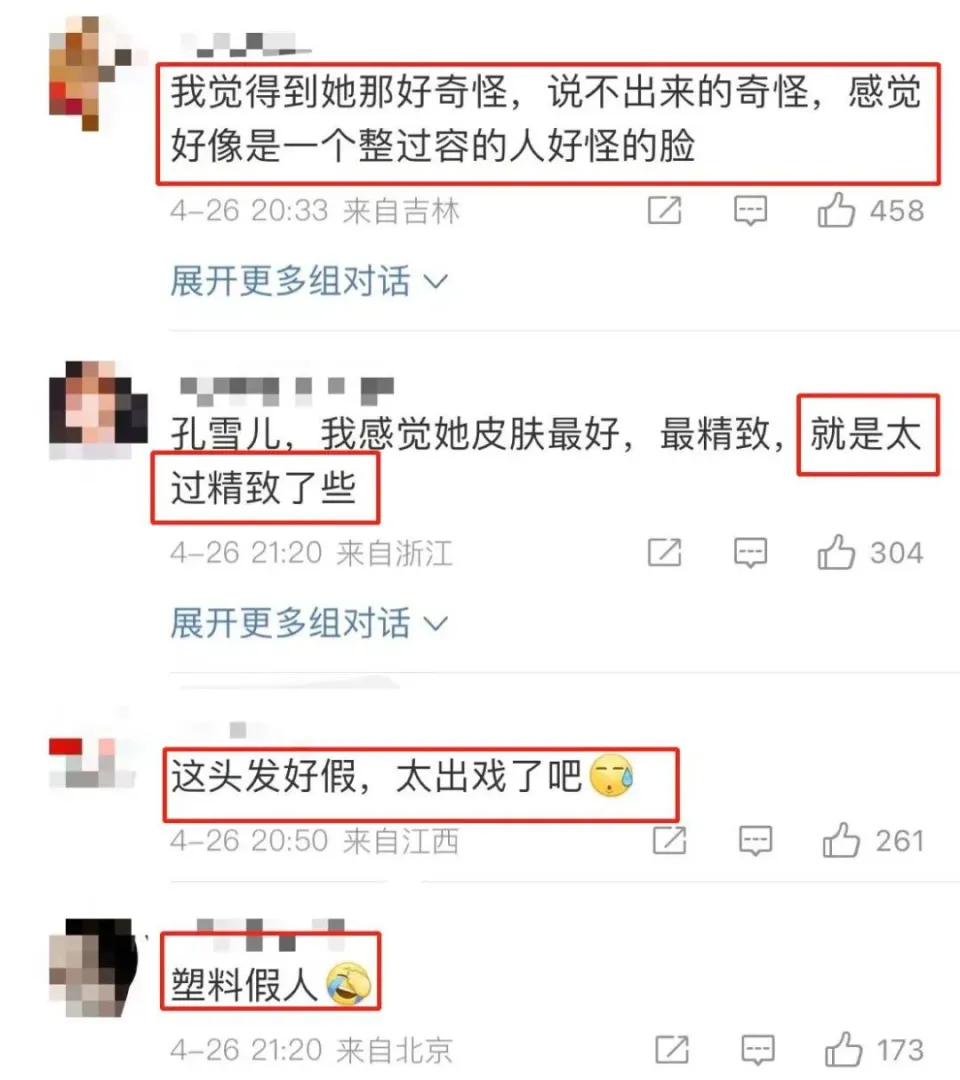The height and width of the screenshot is (1080, 960).
Task: Reply to the comment from 浙江
Action: [x=750, y=552]
